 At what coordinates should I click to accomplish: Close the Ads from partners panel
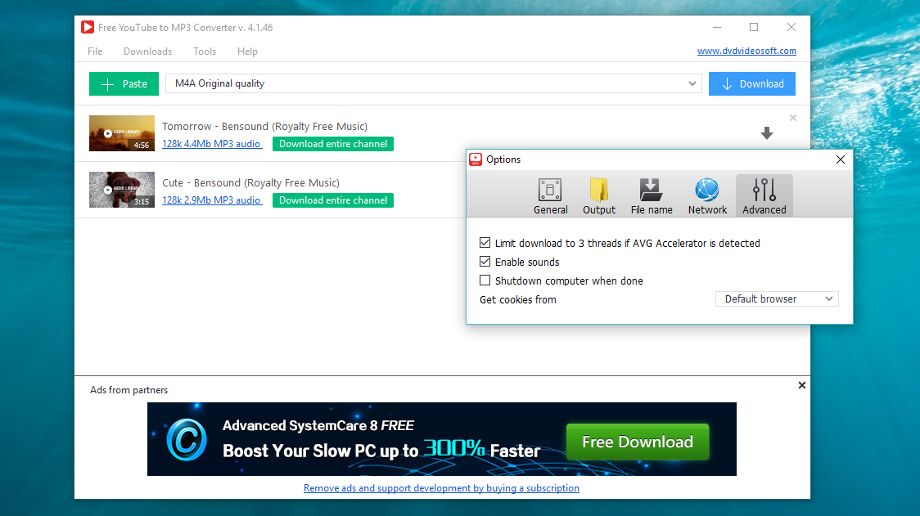[x=801, y=385]
